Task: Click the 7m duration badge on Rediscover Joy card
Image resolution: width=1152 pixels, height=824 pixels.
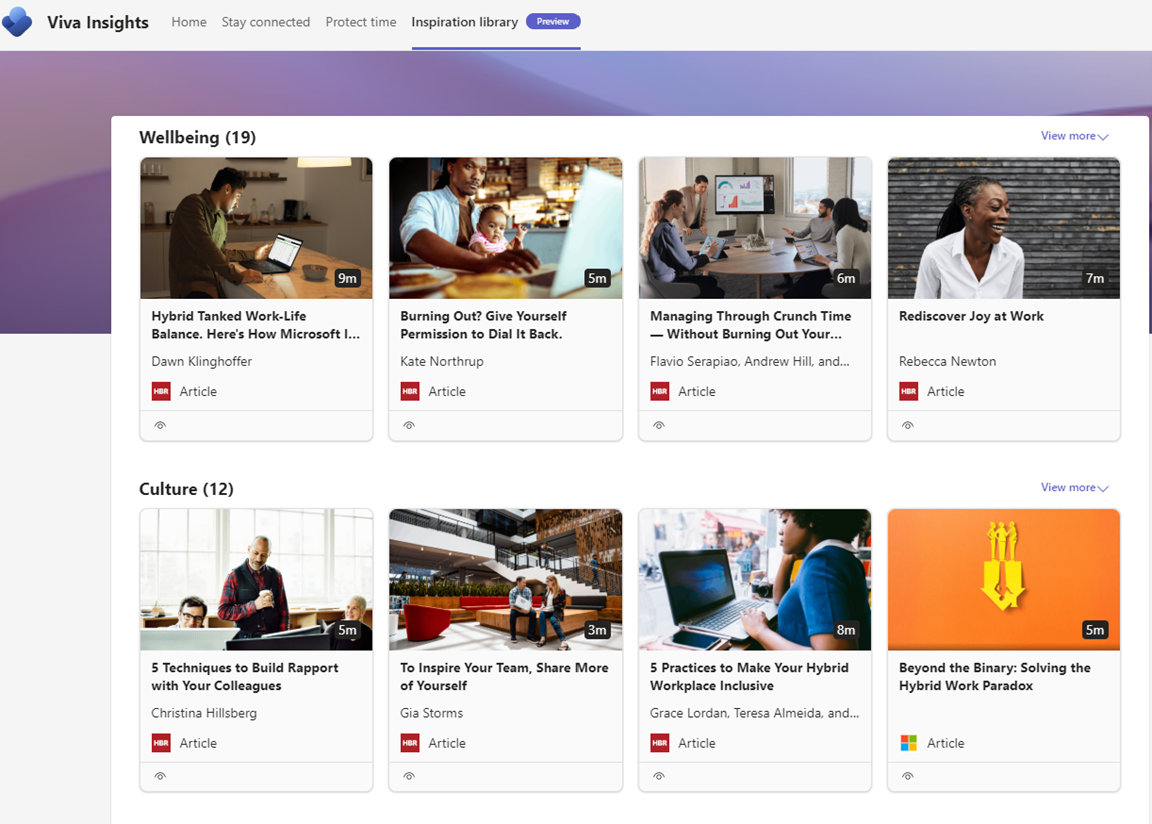Action: [x=1095, y=278]
